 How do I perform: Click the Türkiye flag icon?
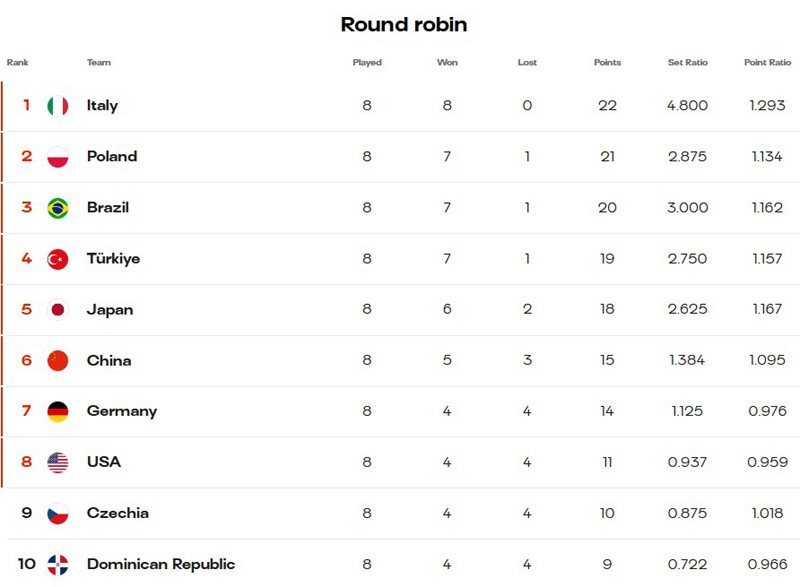point(58,259)
